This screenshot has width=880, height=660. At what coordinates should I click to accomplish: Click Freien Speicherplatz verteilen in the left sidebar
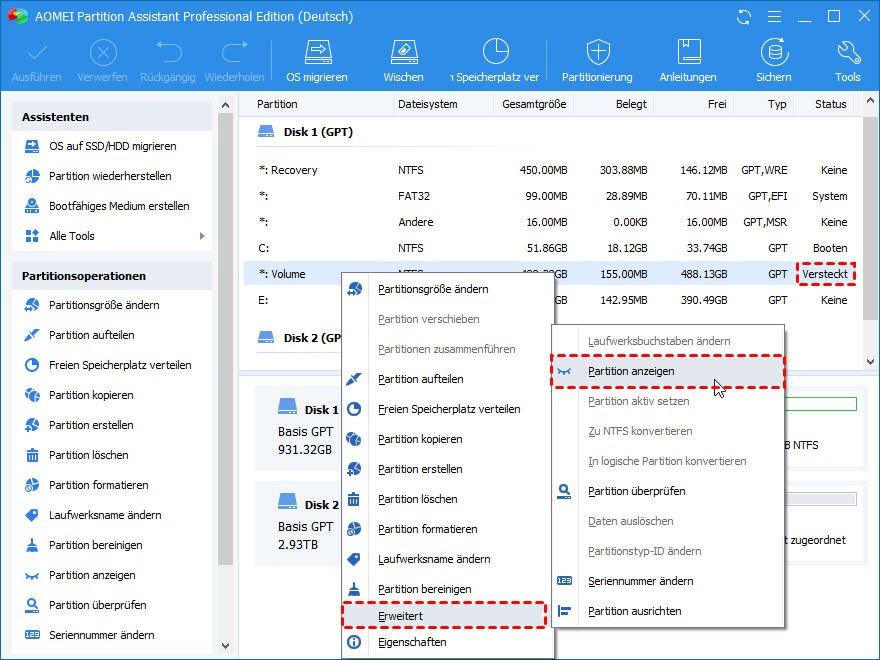pos(120,365)
